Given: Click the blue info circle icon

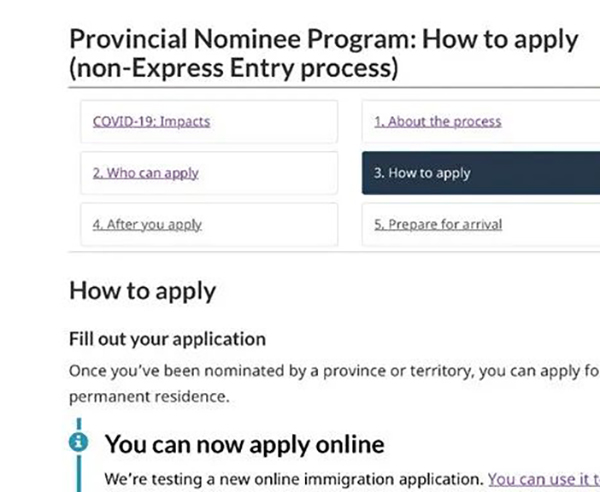Looking at the screenshot, I should [x=78, y=442].
